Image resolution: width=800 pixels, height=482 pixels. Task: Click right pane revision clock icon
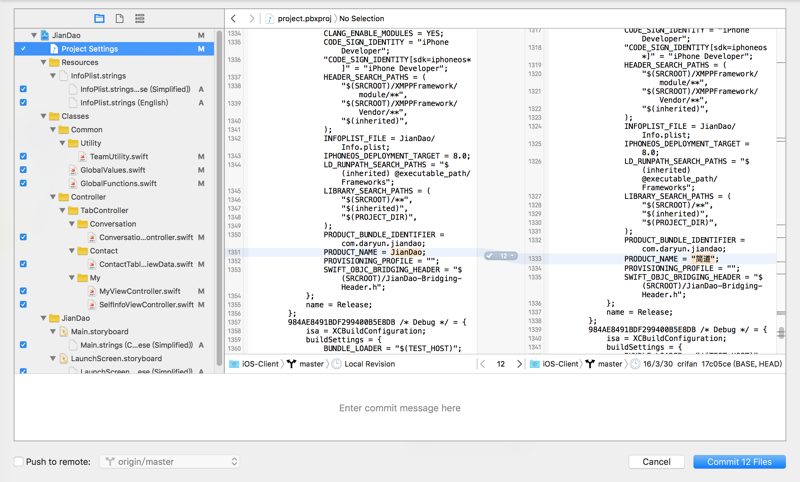click(635, 364)
